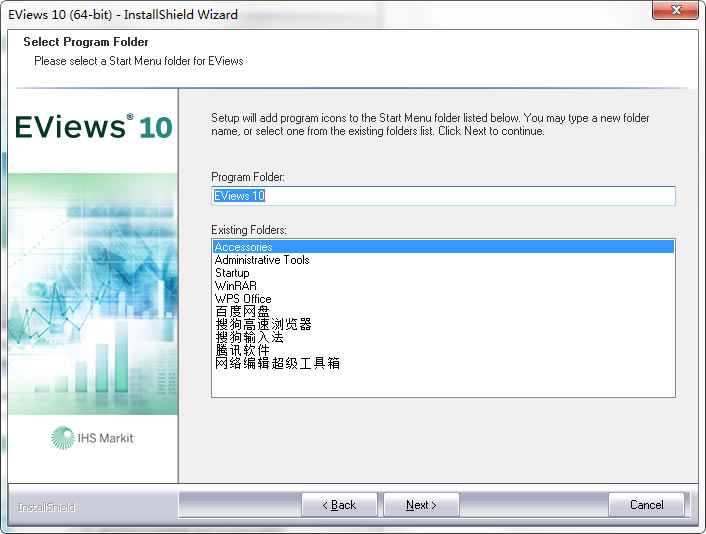
Task: Select the 百度网盘 folder entry
Action: click(x=242, y=312)
